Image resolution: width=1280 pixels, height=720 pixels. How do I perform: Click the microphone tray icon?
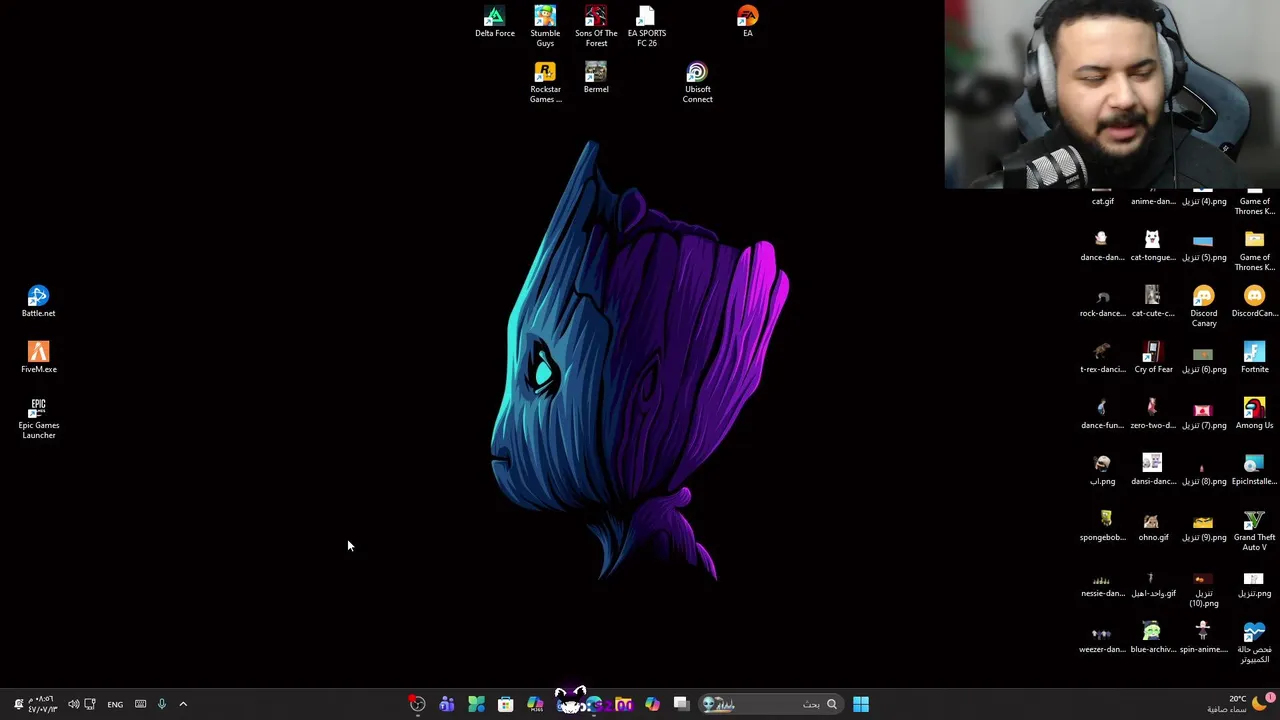[161, 704]
